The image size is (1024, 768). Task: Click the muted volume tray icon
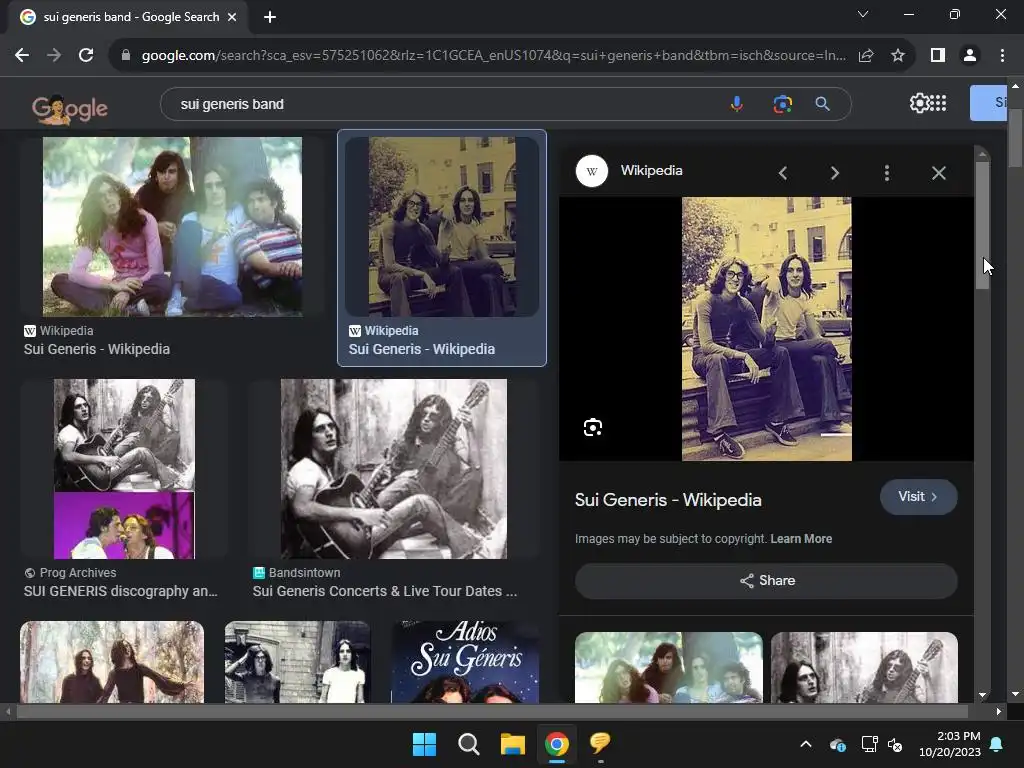tap(895, 744)
